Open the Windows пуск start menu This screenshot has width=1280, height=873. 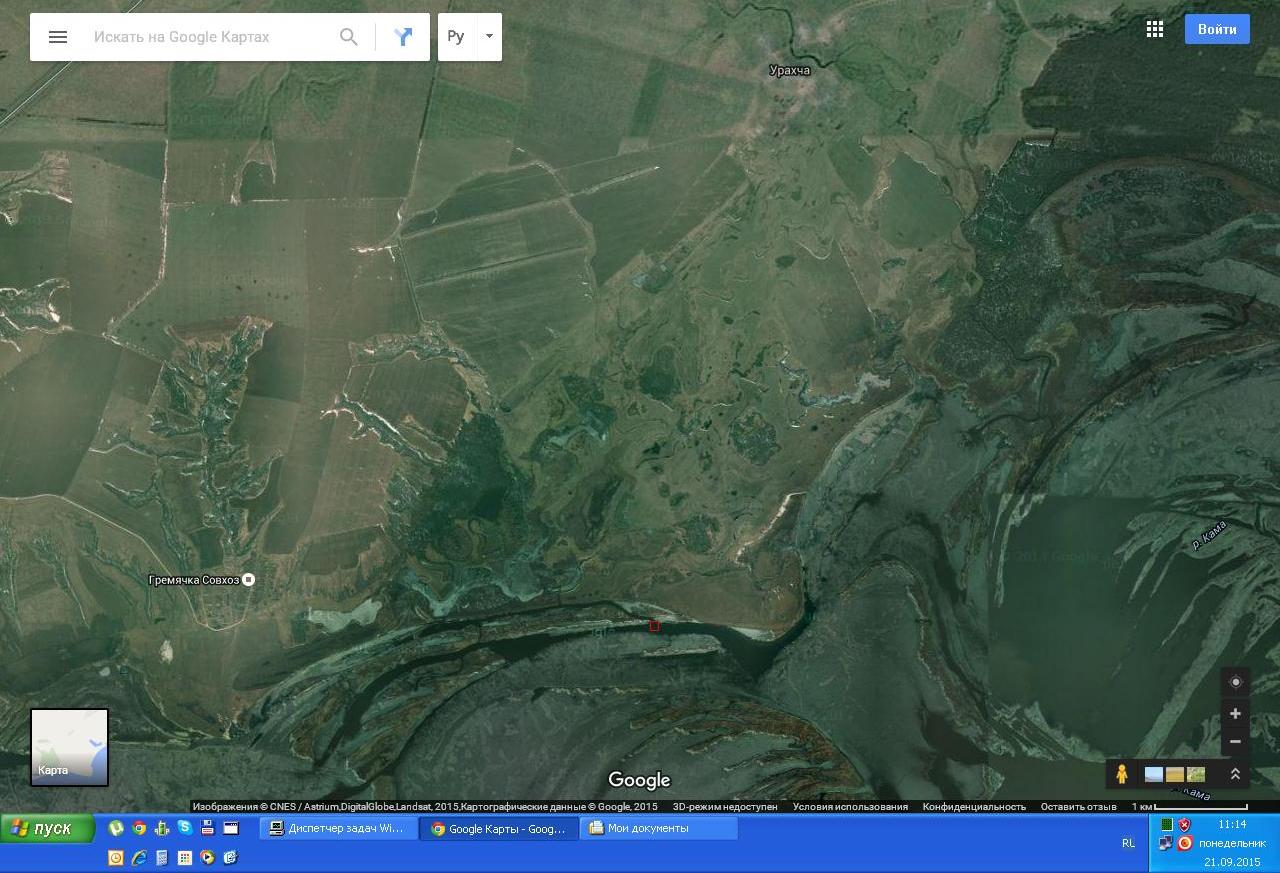pyautogui.click(x=47, y=828)
